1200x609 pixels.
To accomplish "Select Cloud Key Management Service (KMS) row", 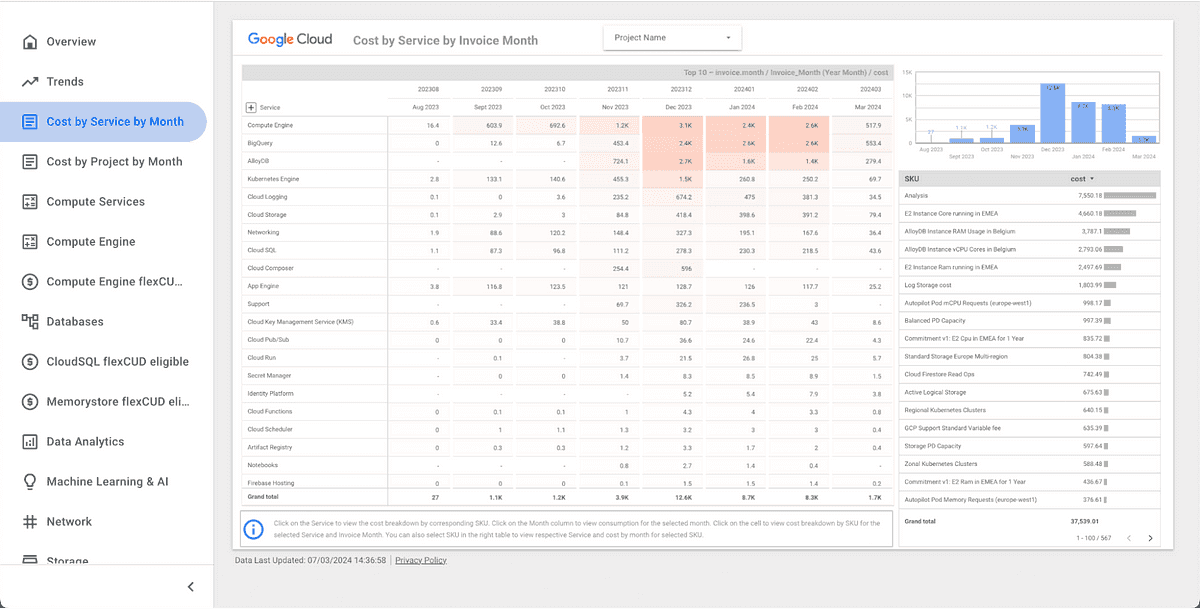I will (567, 322).
